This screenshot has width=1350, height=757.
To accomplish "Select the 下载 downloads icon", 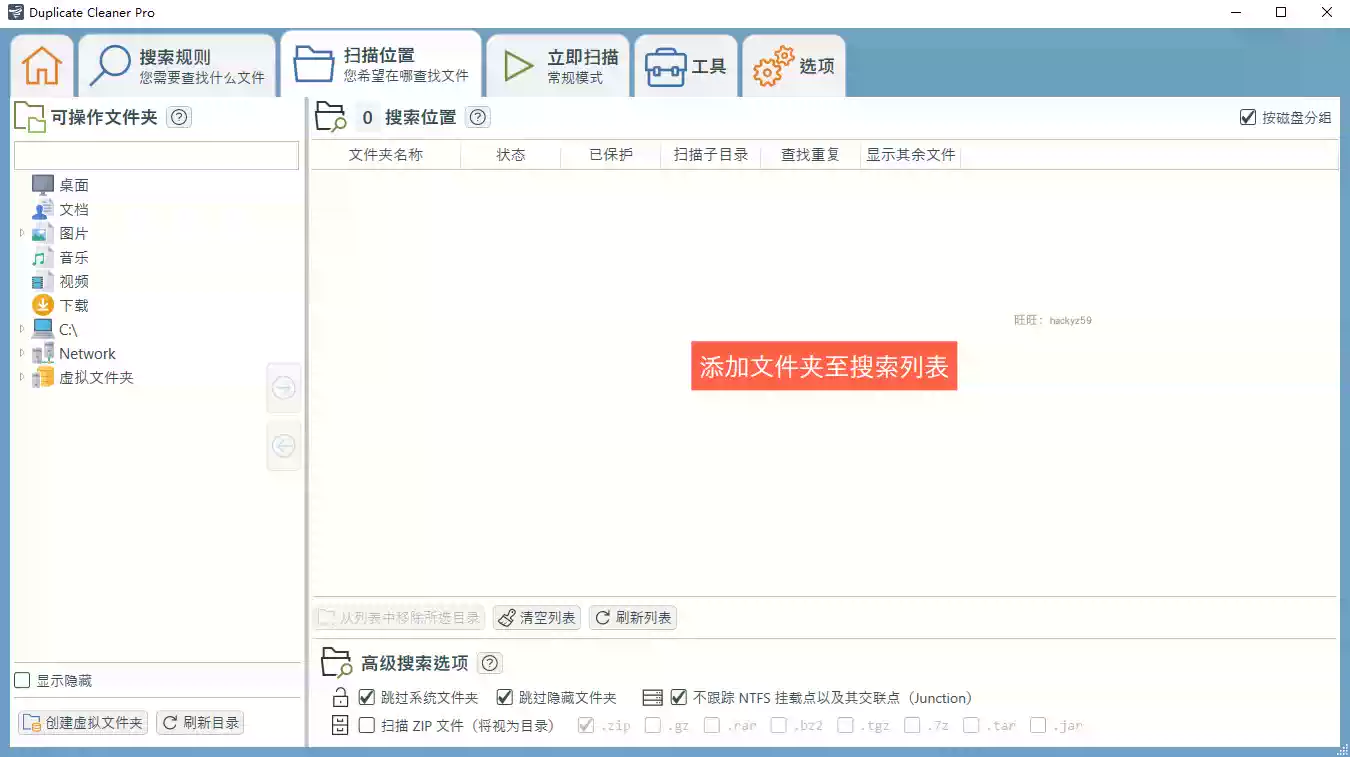I will [x=43, y=305].
